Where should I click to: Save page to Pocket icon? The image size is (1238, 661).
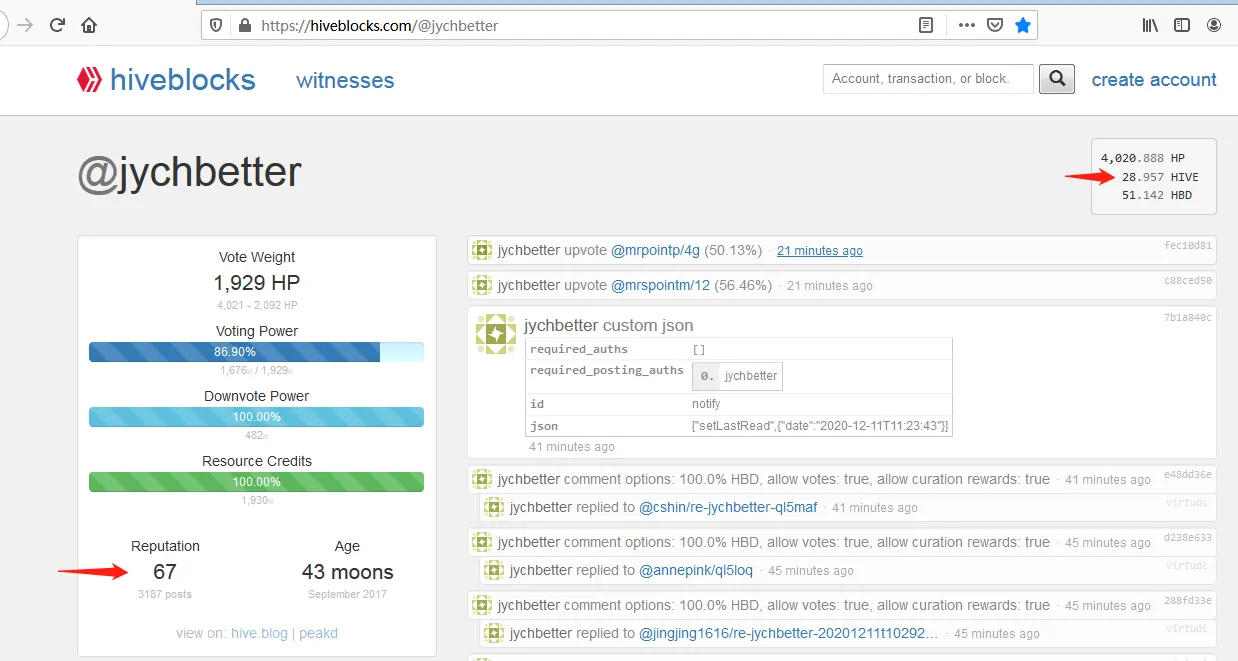[995, 26]
